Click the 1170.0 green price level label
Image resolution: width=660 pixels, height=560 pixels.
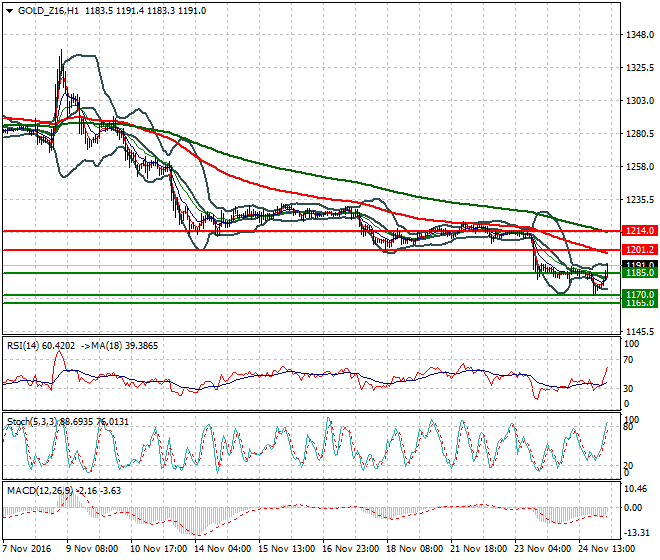[x=640, y=294]
